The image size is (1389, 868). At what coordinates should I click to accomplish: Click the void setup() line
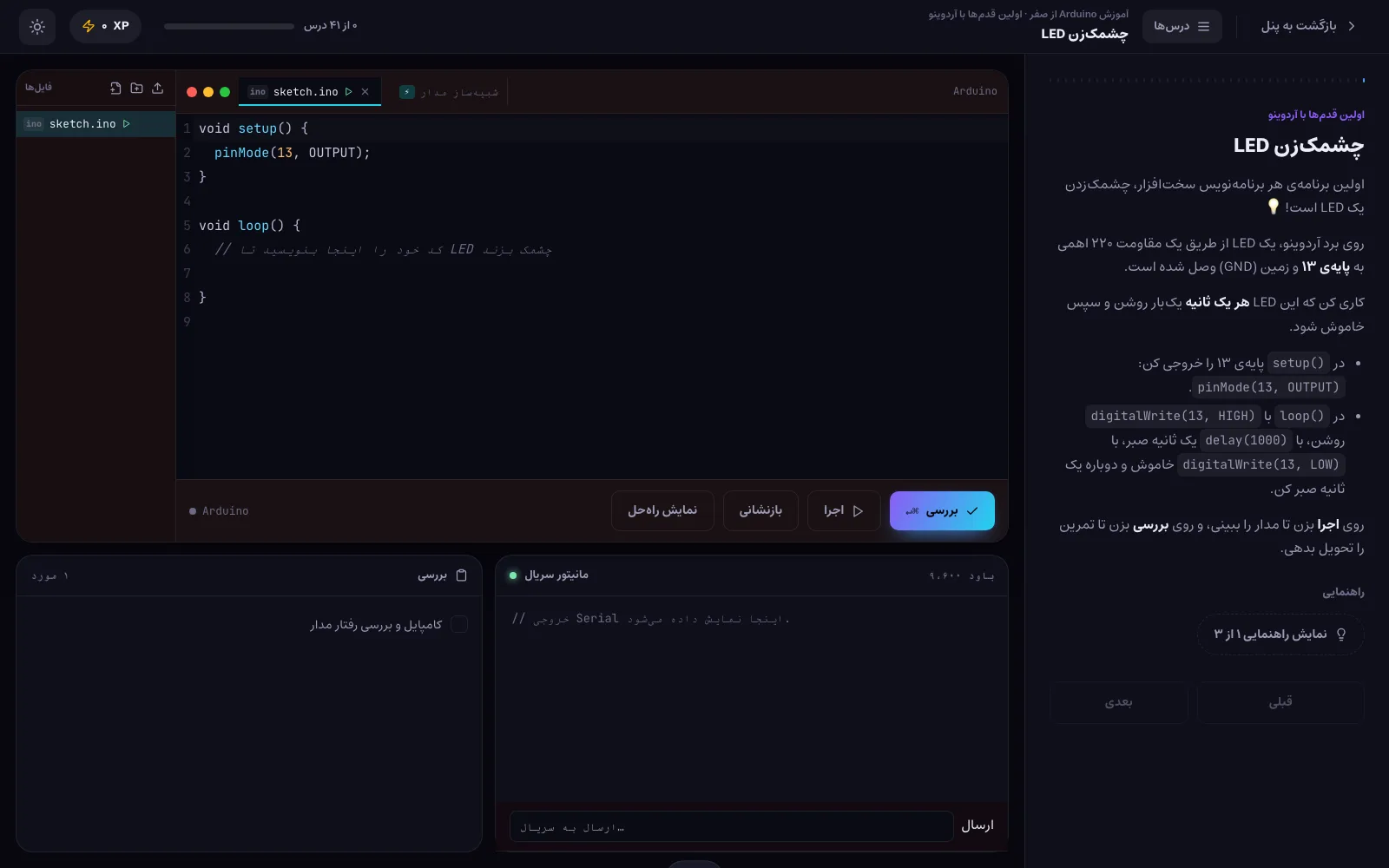pos(253,128)
